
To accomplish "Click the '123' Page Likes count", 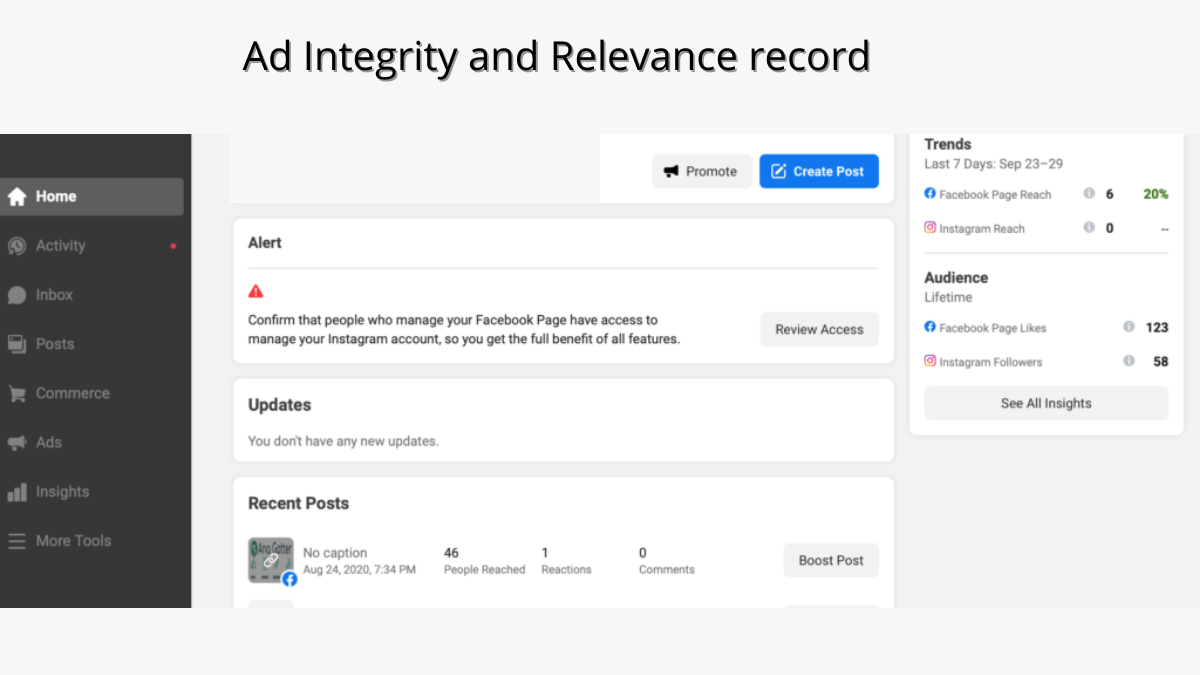I will point(1157,327).
